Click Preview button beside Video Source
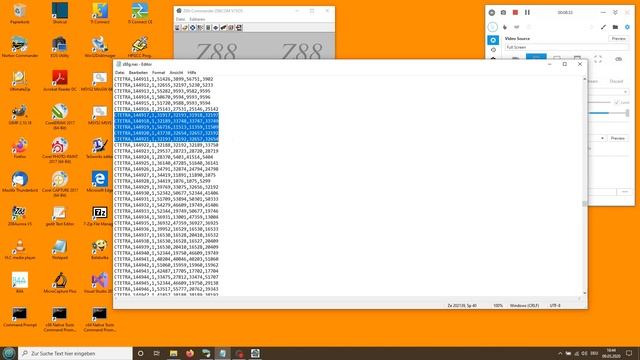The height and width of the screenshot is (360, 640). [x=618, y=38]
